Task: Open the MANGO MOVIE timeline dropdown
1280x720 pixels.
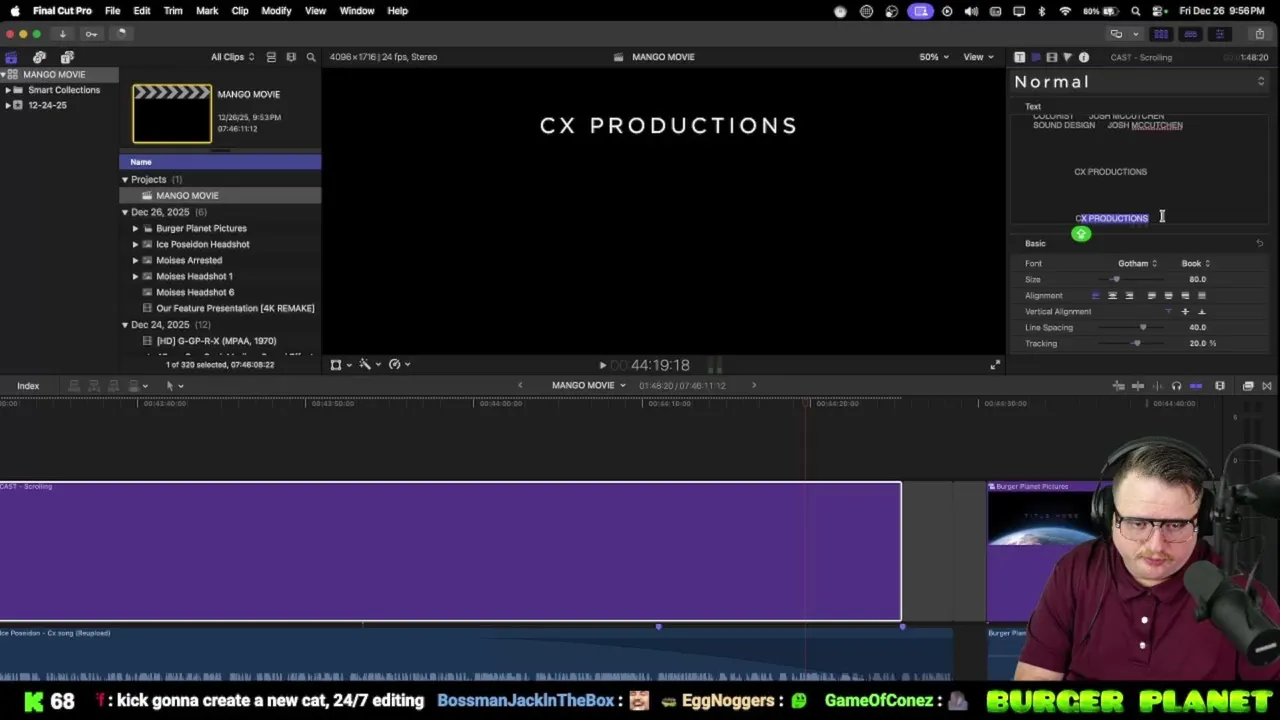Action: (x=589, y=386)
